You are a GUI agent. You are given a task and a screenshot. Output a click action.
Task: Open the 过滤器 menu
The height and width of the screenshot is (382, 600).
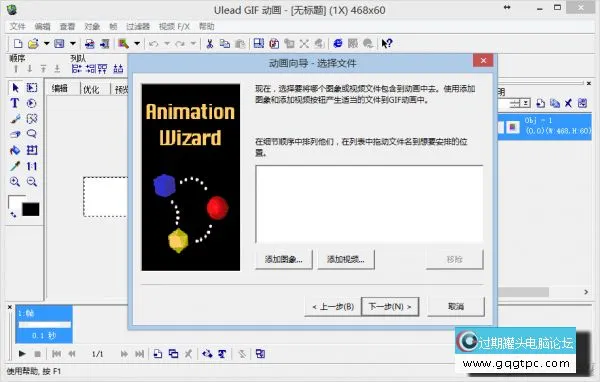pos(138,26)
